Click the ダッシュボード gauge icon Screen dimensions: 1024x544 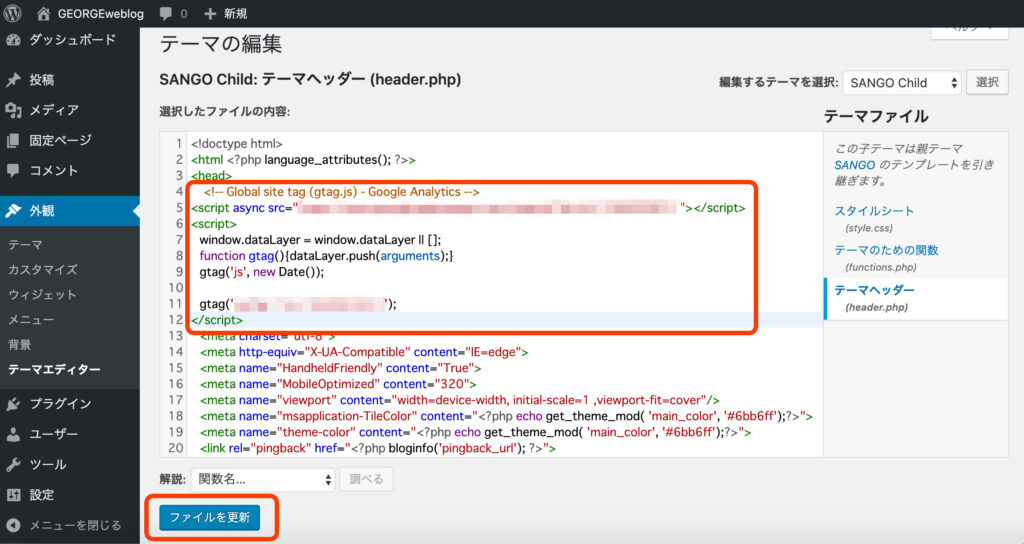tap(13, 40)
